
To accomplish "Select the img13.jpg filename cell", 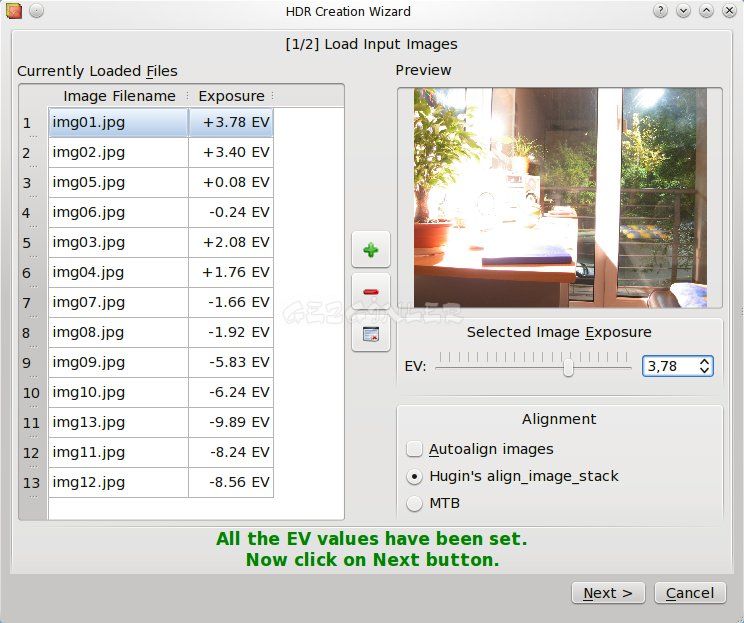I will click(x=119, y=422).
